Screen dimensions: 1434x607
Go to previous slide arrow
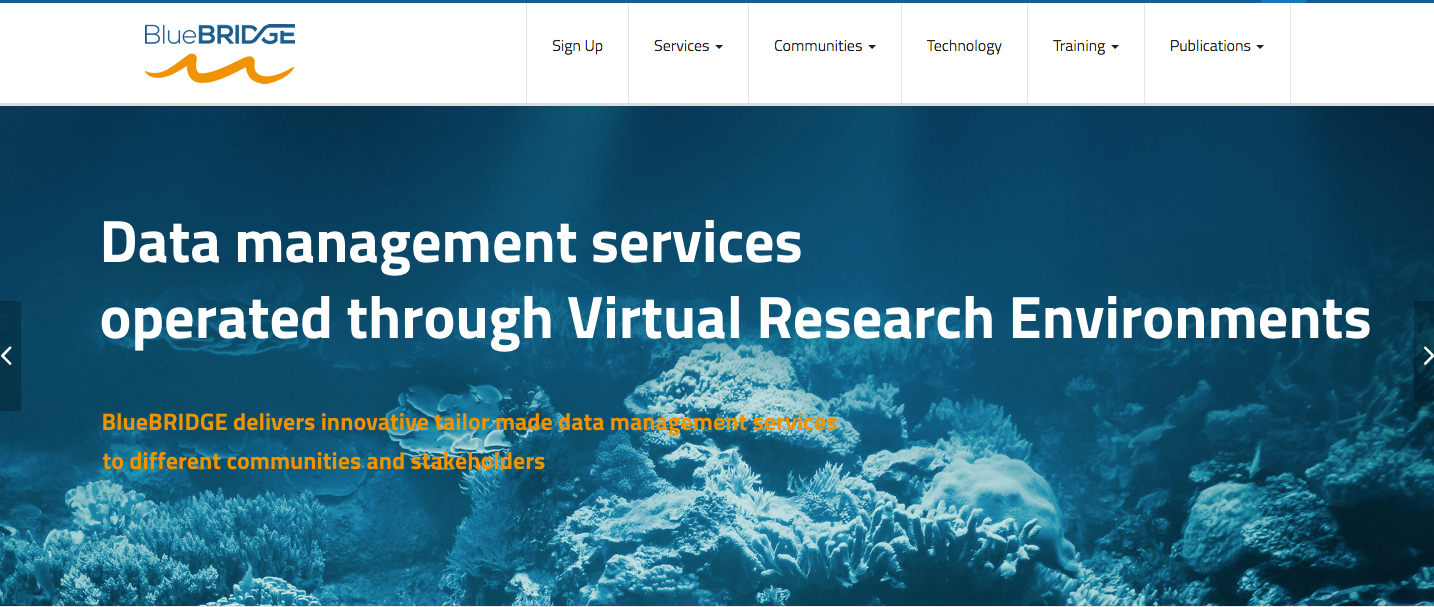8,355
